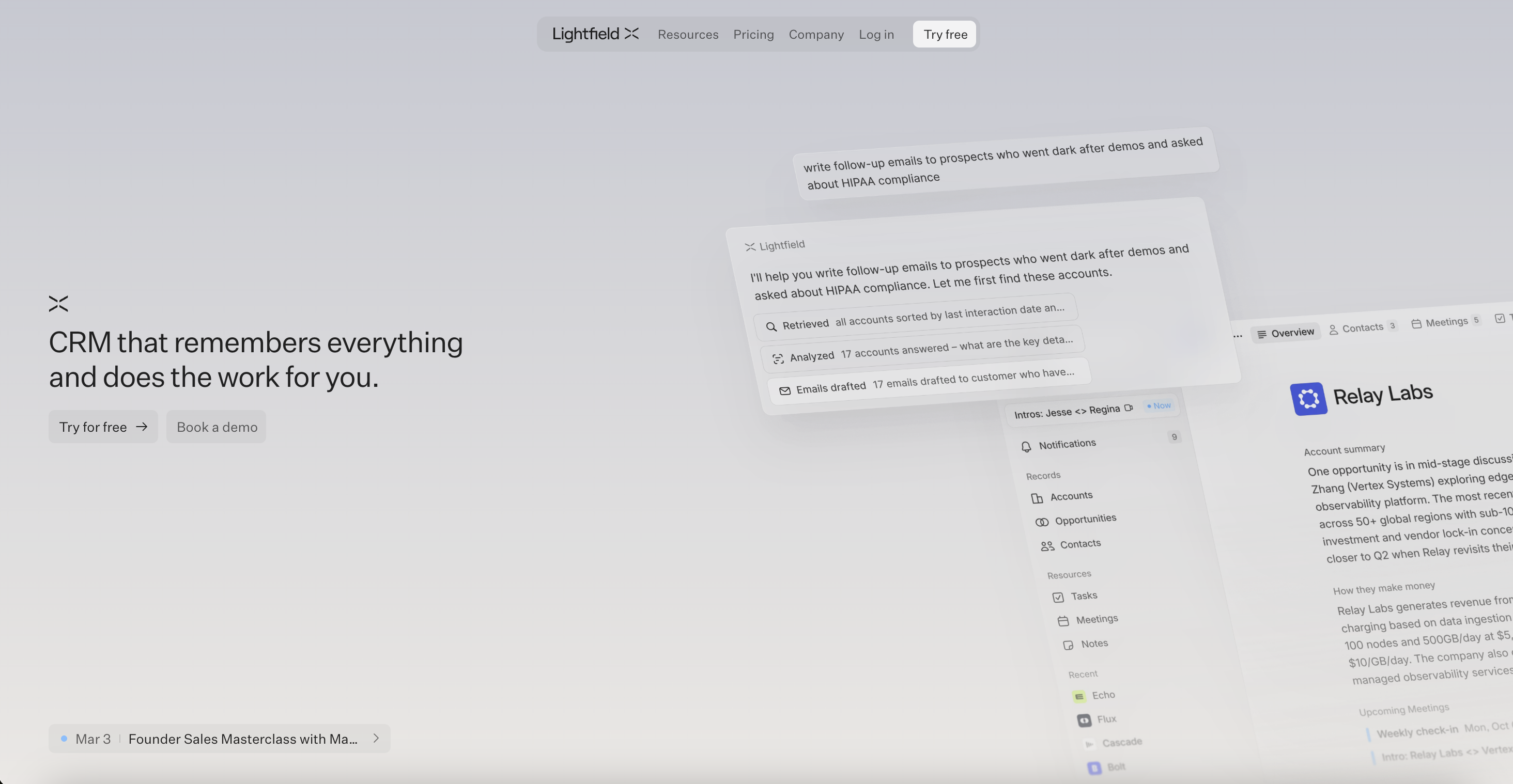Open the Resources nav menu
This screenshot has width=1513, height=784.
click(688, 34)
